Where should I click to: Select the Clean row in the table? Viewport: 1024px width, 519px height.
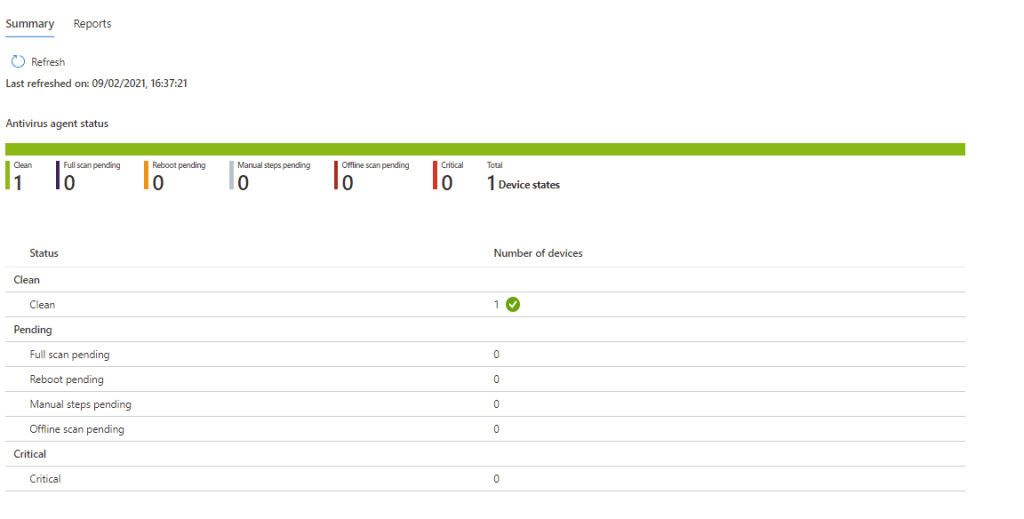(x=43, y=305)
